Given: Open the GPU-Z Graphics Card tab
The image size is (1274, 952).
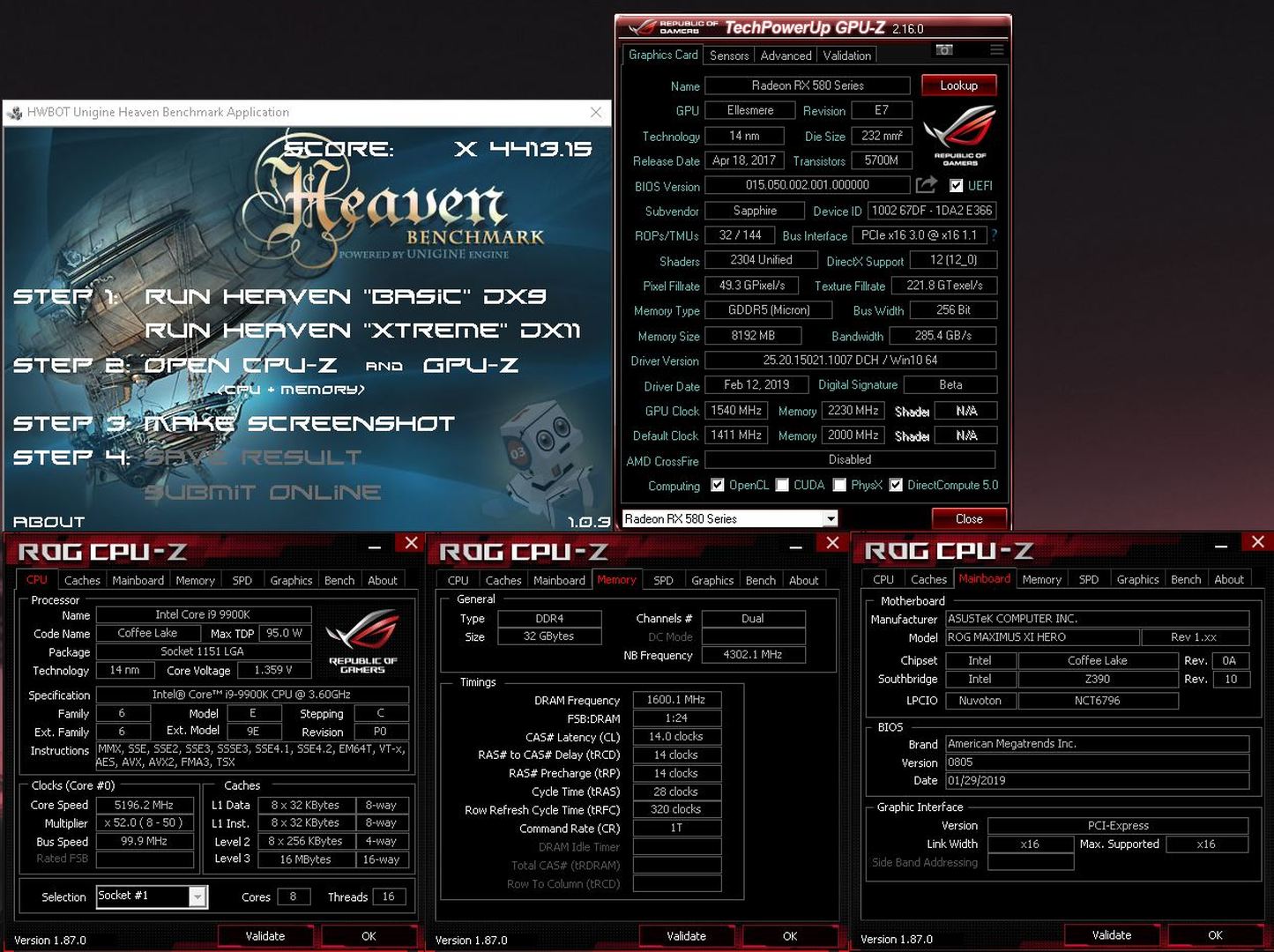Looking at the screenshot, I should point(663,55).
